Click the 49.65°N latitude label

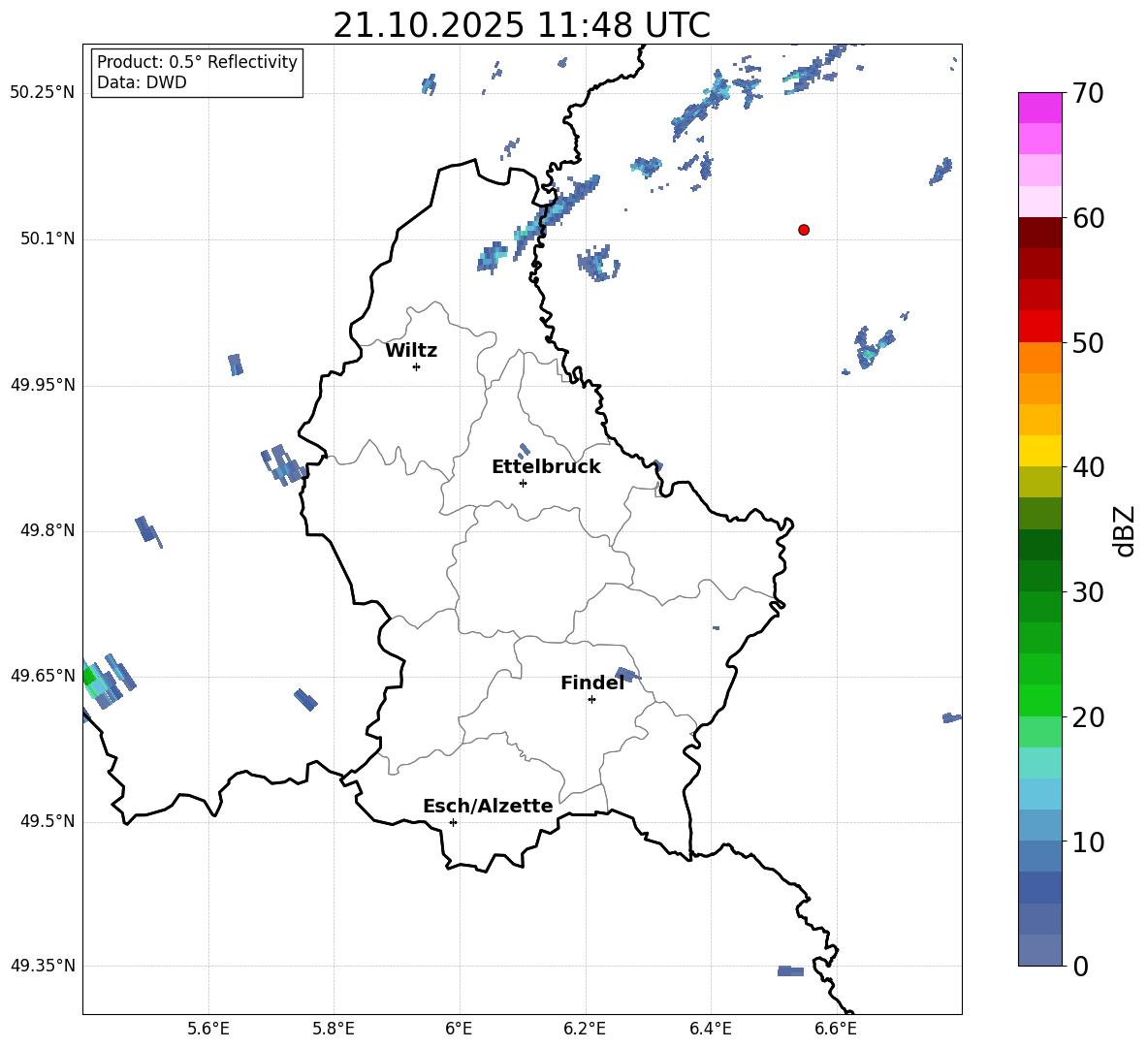click(43, 676)
